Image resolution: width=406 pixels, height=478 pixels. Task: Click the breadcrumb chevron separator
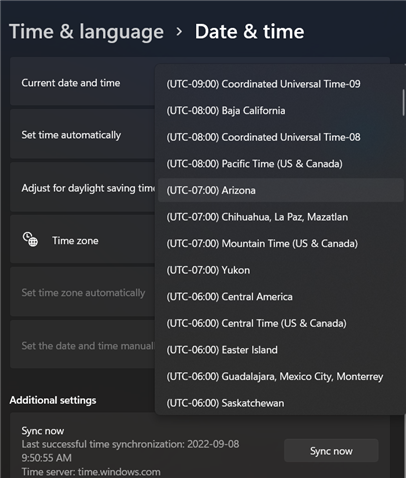click(x=179, y=32)
